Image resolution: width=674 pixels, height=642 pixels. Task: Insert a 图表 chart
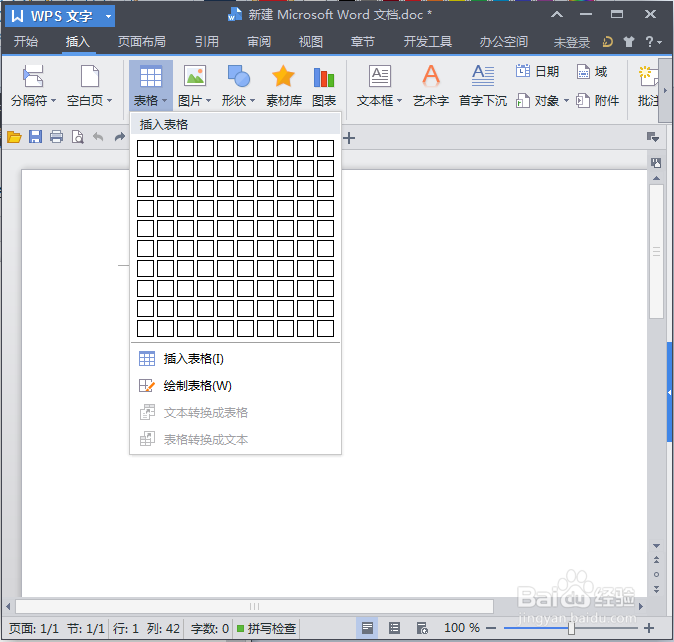(324, 86)
